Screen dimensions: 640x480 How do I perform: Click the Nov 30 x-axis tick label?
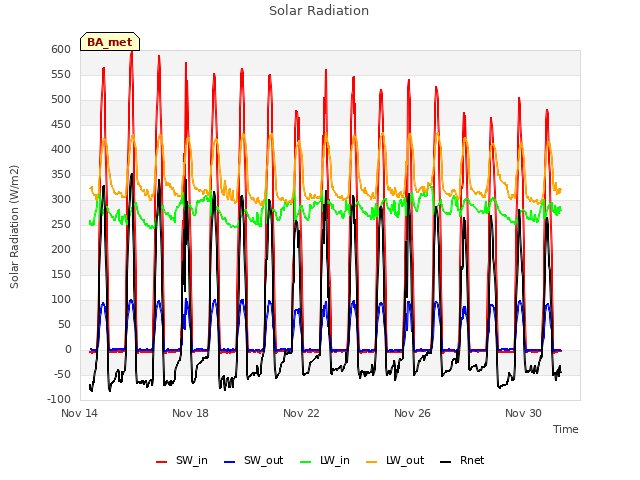coord(523,413)
